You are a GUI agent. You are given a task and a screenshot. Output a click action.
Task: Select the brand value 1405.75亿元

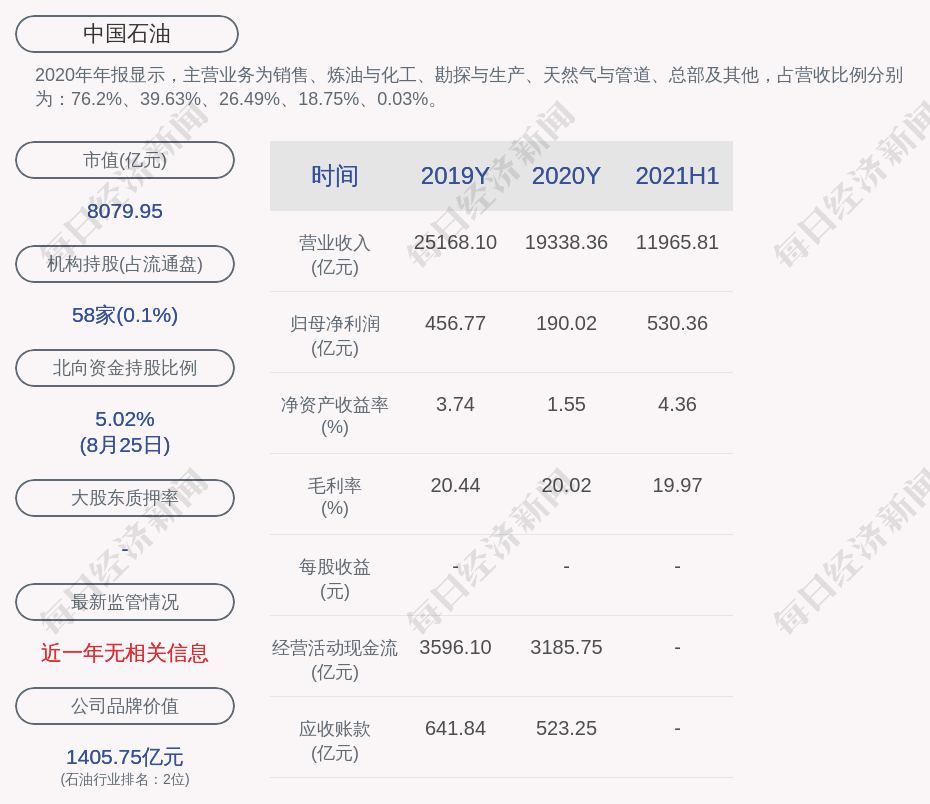[125, 757]
